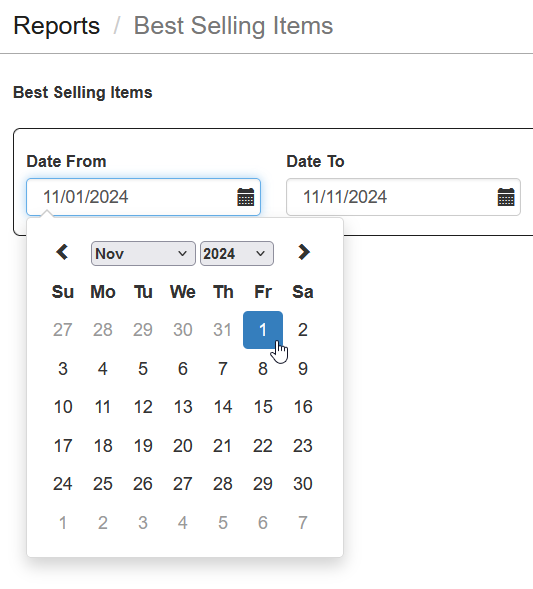This screenshot has width=533, height=589.
Task: Open the Date From calendar icon
Action: (246, 197)
